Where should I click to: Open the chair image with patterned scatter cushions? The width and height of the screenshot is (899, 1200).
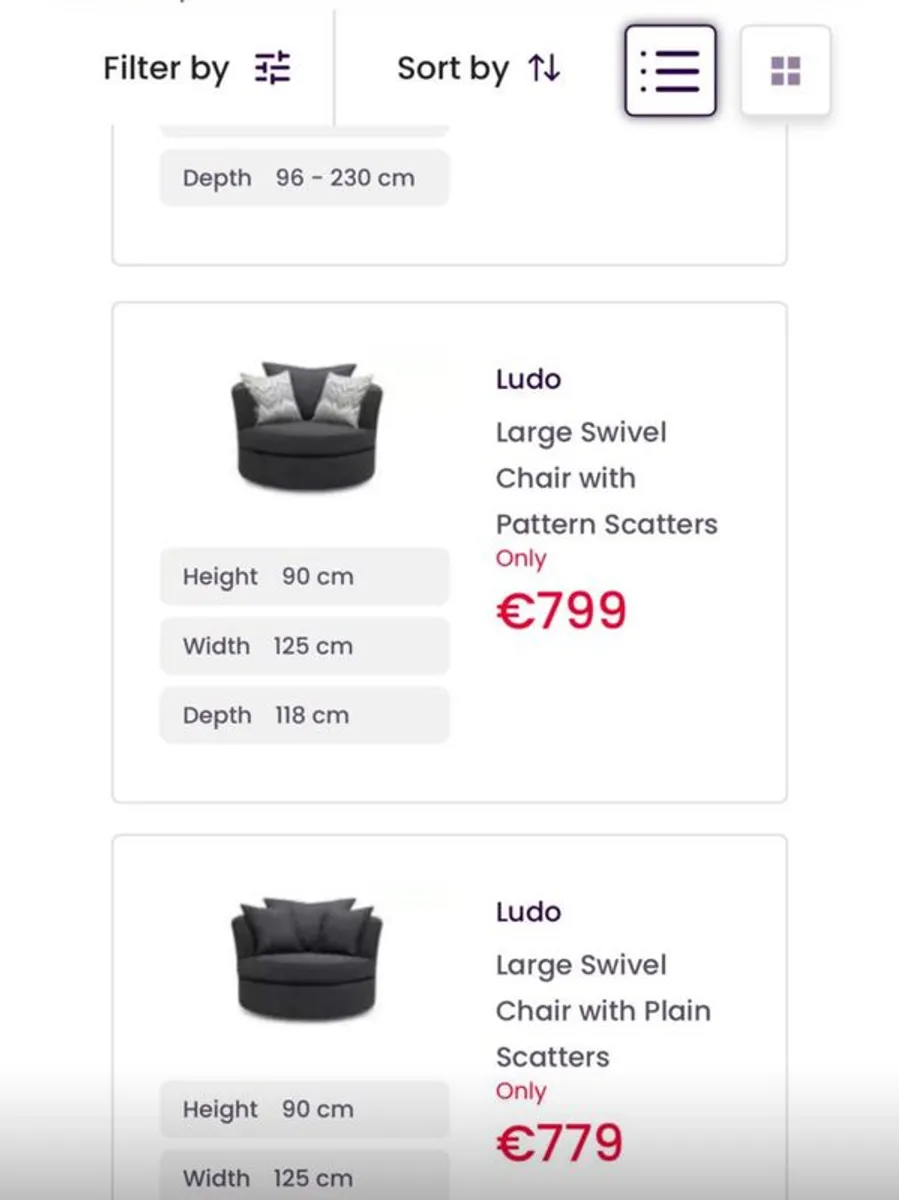pos(306,425)
